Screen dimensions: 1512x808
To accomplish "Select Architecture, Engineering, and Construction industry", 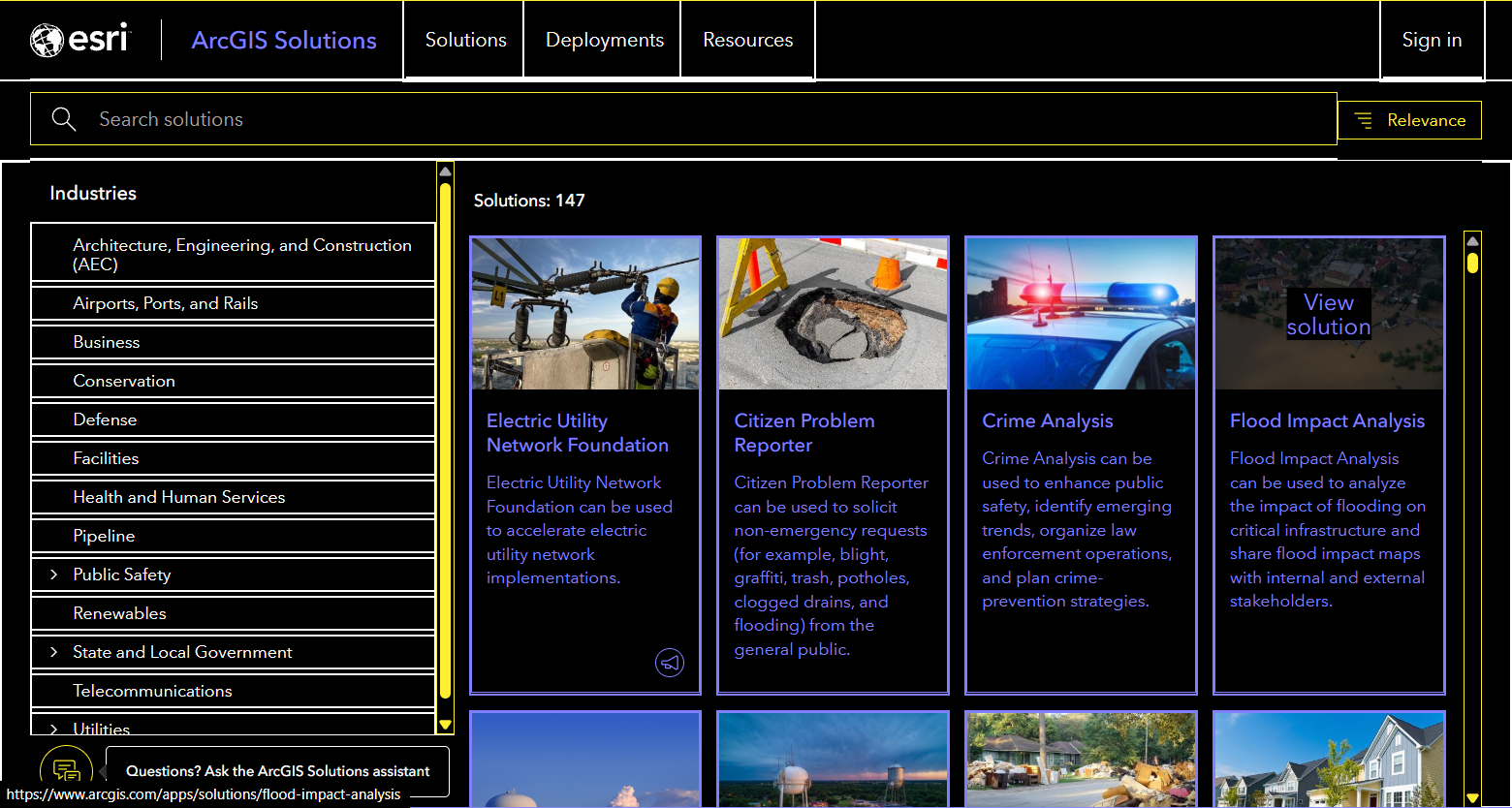I will point(233,254).
